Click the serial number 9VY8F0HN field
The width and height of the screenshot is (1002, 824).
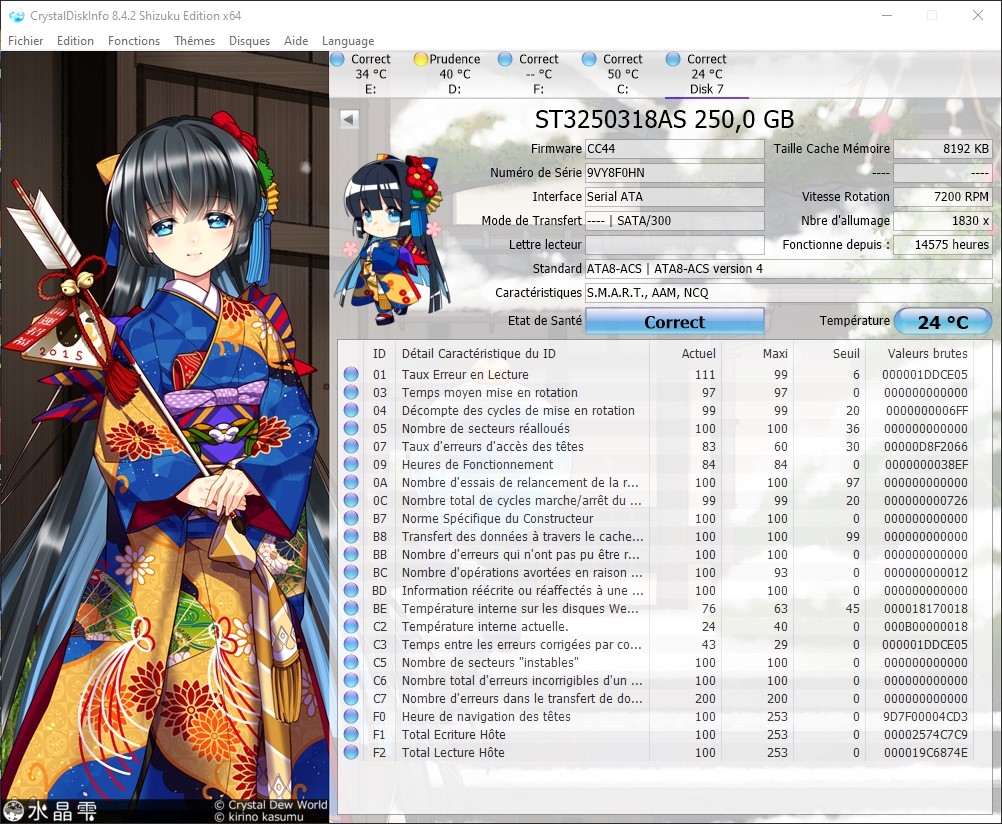674,173
